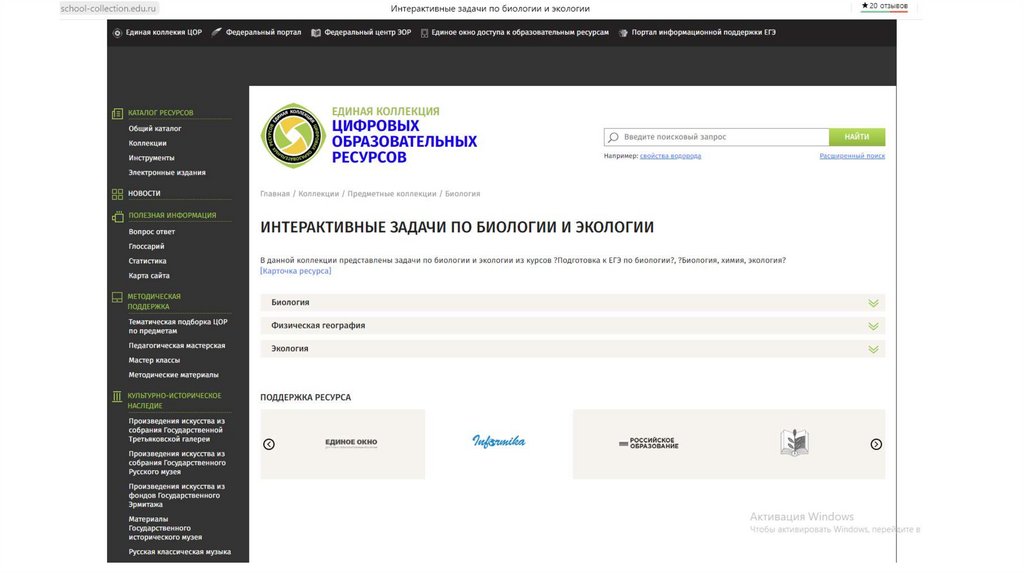Open Педагогическая мастерская in sidebar
This screenshot has width=1024, height=574.
[177, 345]
